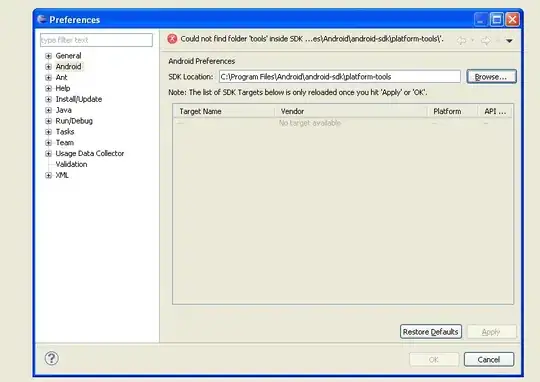The image size is (540, 382).
Task: Expand the XML preferences node
Action: tap(49, 175)
